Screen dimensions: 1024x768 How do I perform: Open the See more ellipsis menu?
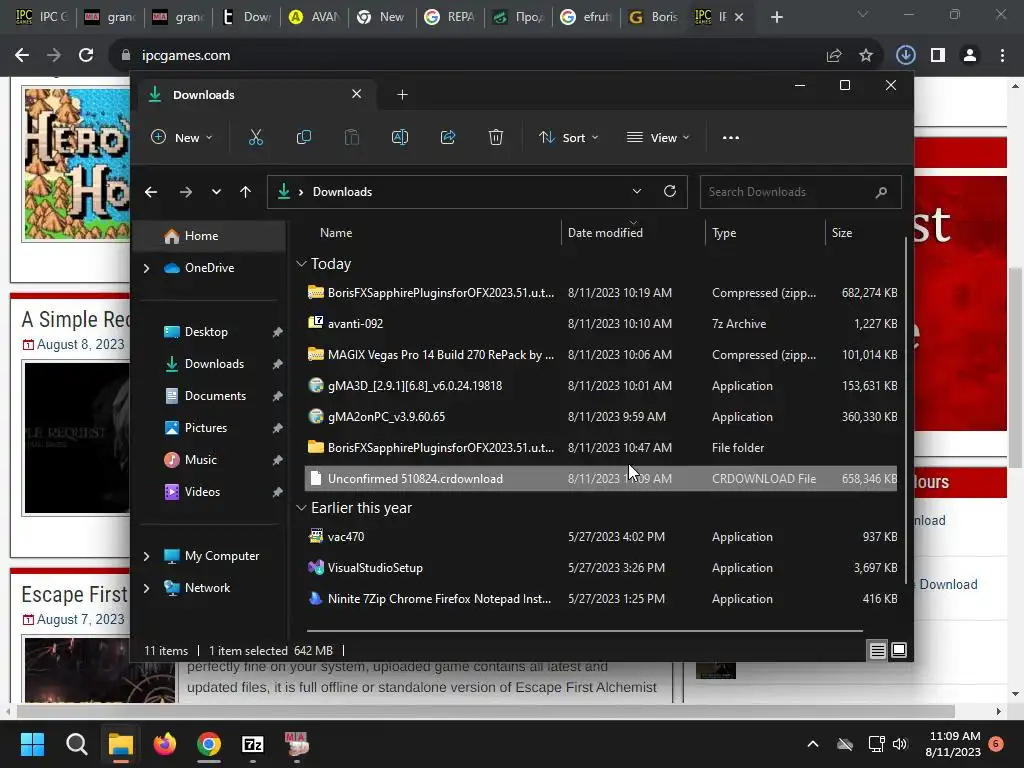click(x=731, y=138)
